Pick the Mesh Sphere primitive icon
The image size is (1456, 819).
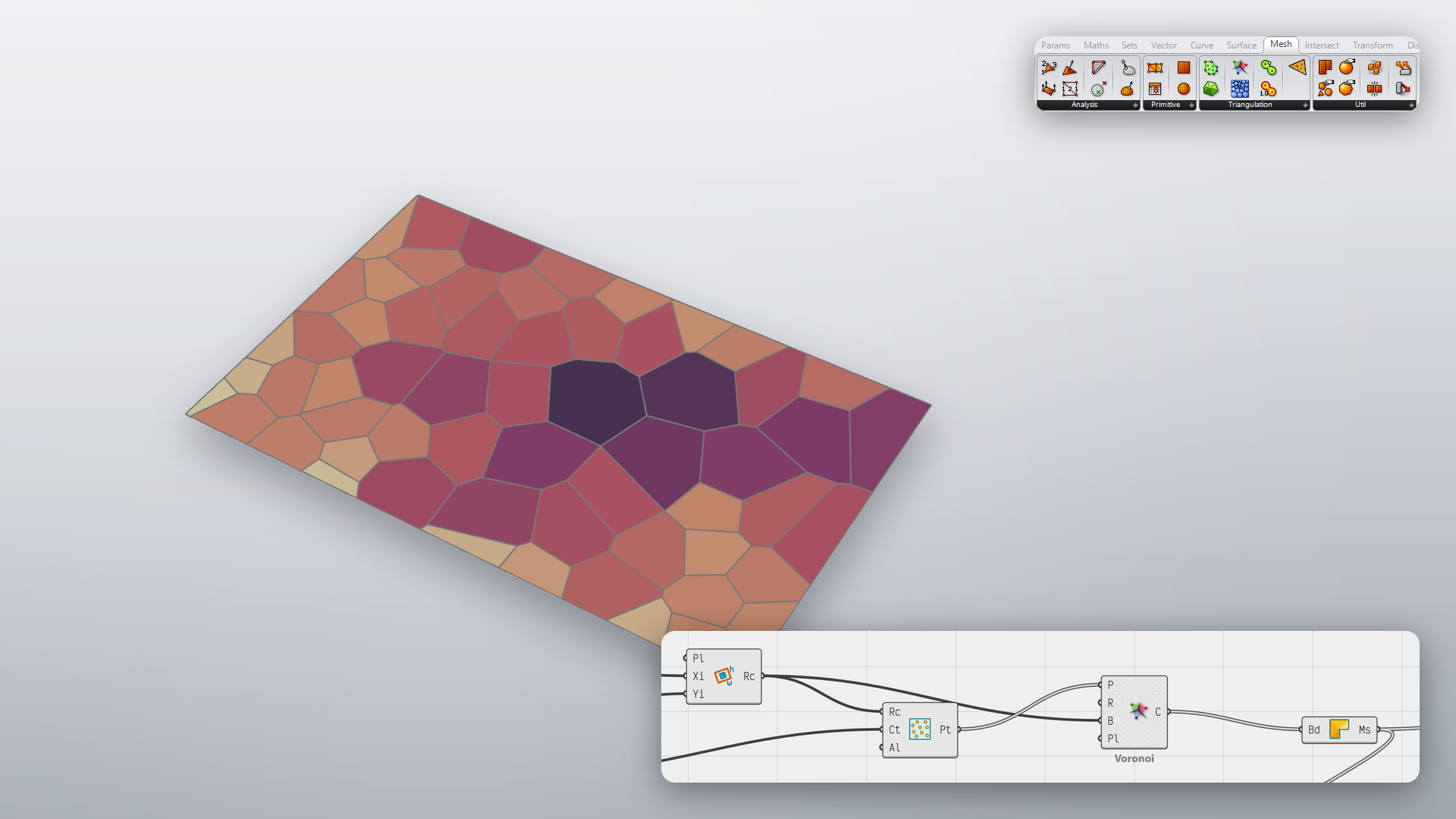click(1183, 89)
